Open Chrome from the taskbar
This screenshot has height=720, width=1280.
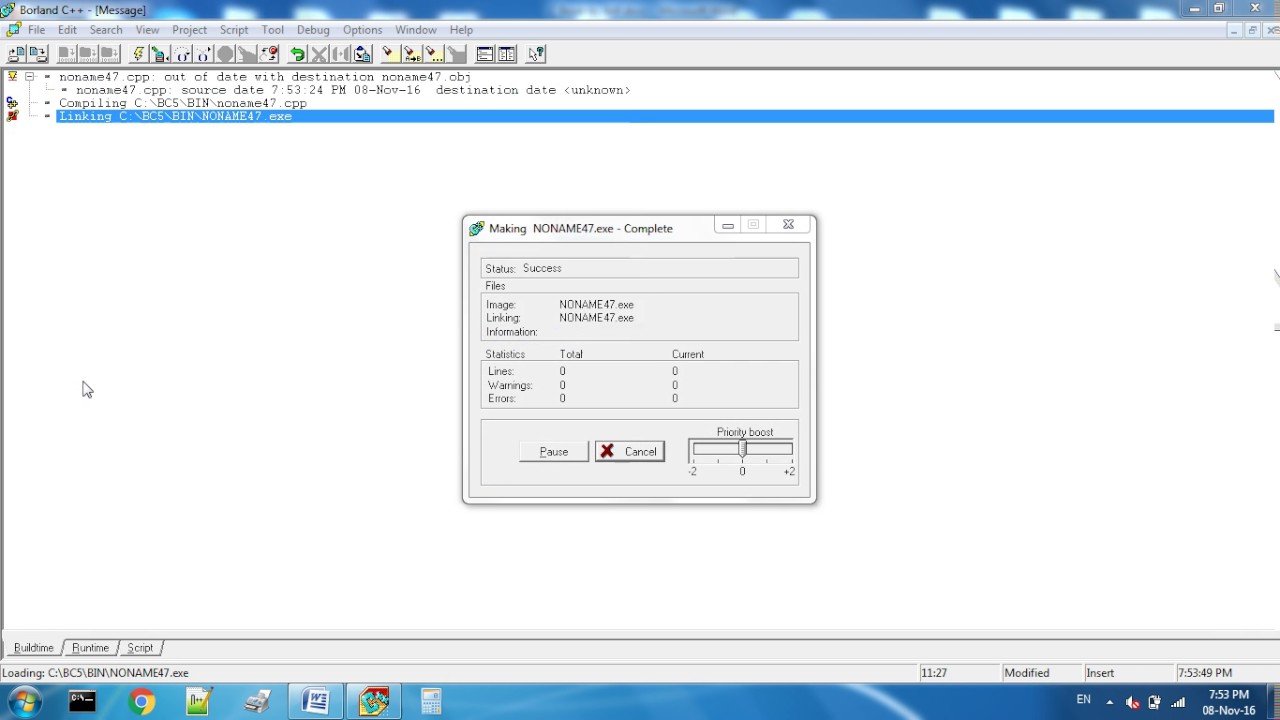(x=141, y=702)
